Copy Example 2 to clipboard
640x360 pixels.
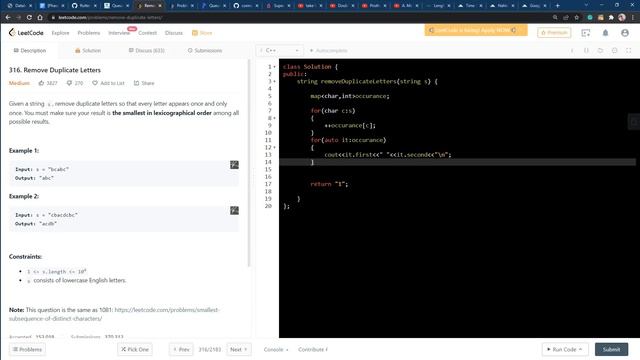coord(234,210)
